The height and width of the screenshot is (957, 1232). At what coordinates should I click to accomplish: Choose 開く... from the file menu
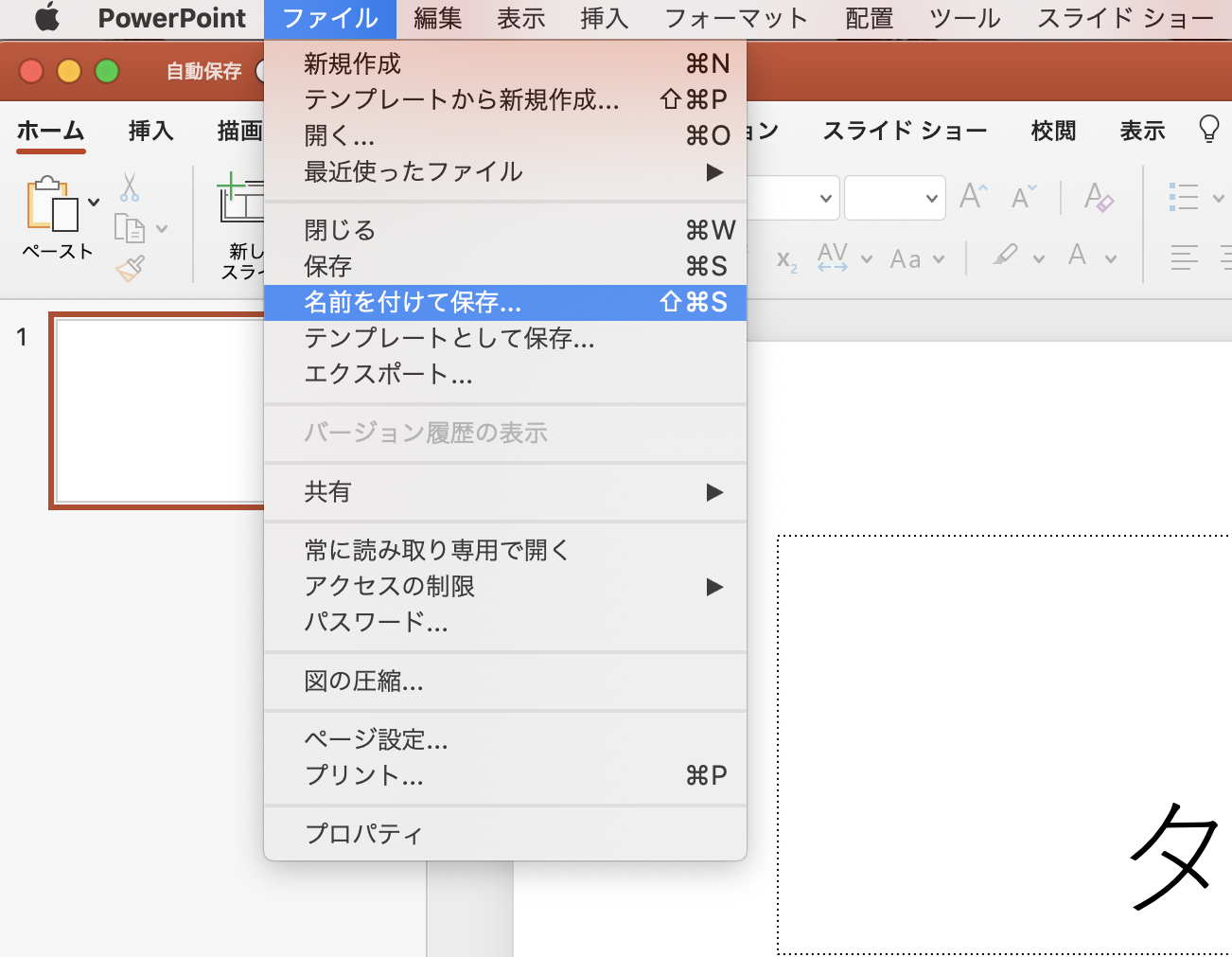[x=505, y=135]
